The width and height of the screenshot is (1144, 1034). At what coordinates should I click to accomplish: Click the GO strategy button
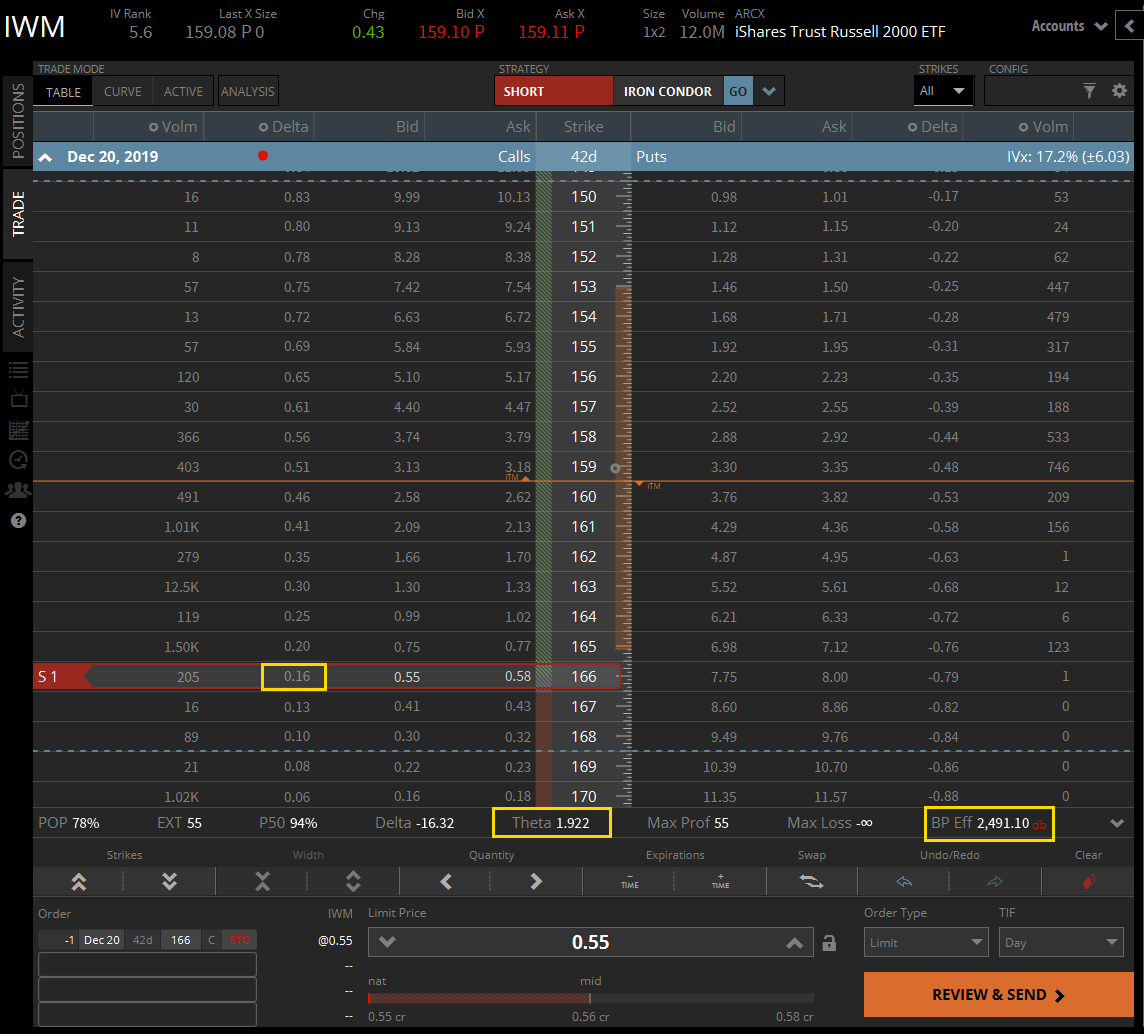pyautogui.click(x=737, y=91)
